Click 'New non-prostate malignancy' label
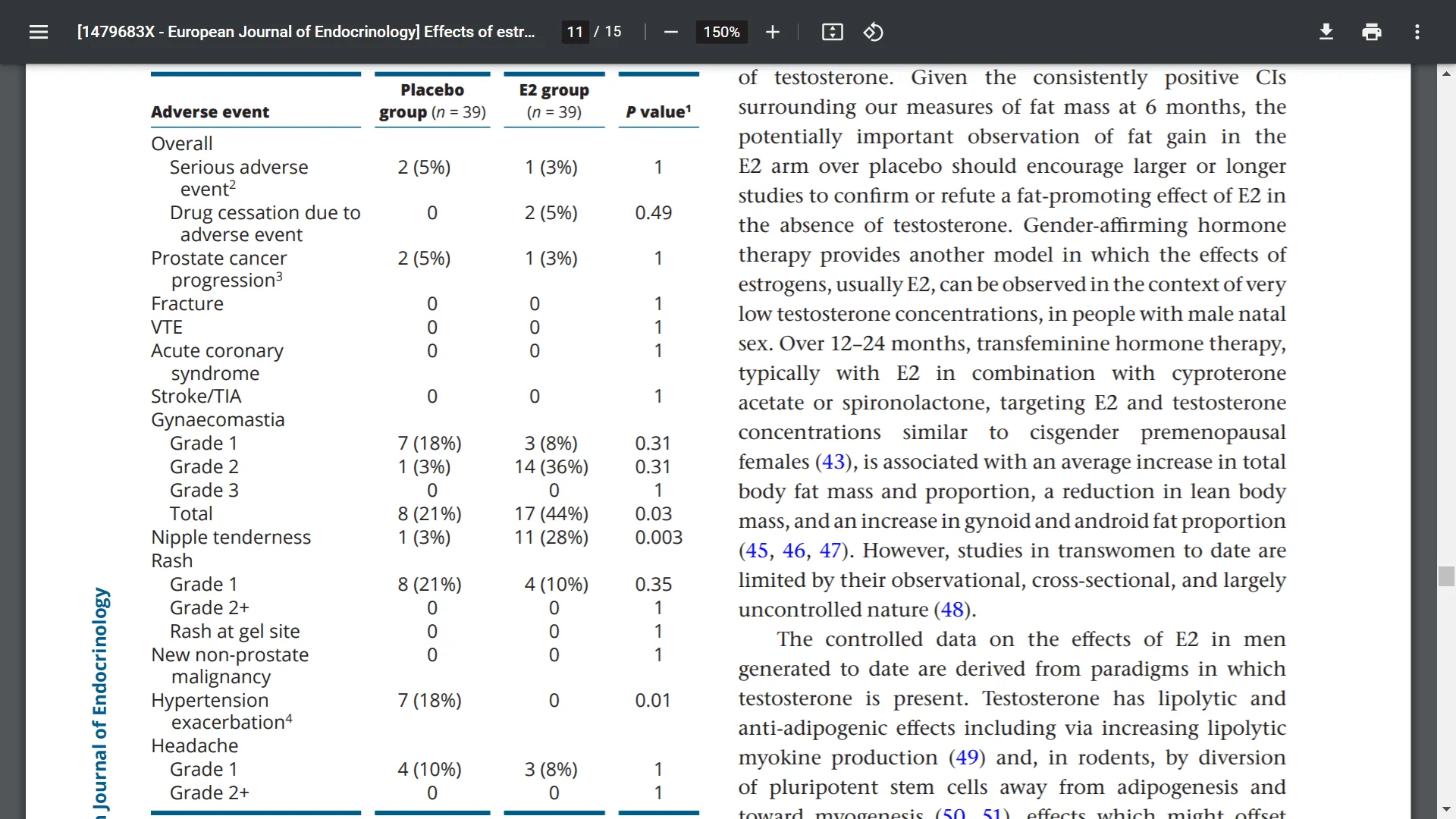Screen dimensions: 1456x819 pyautogui.click(x=230, y=666)
